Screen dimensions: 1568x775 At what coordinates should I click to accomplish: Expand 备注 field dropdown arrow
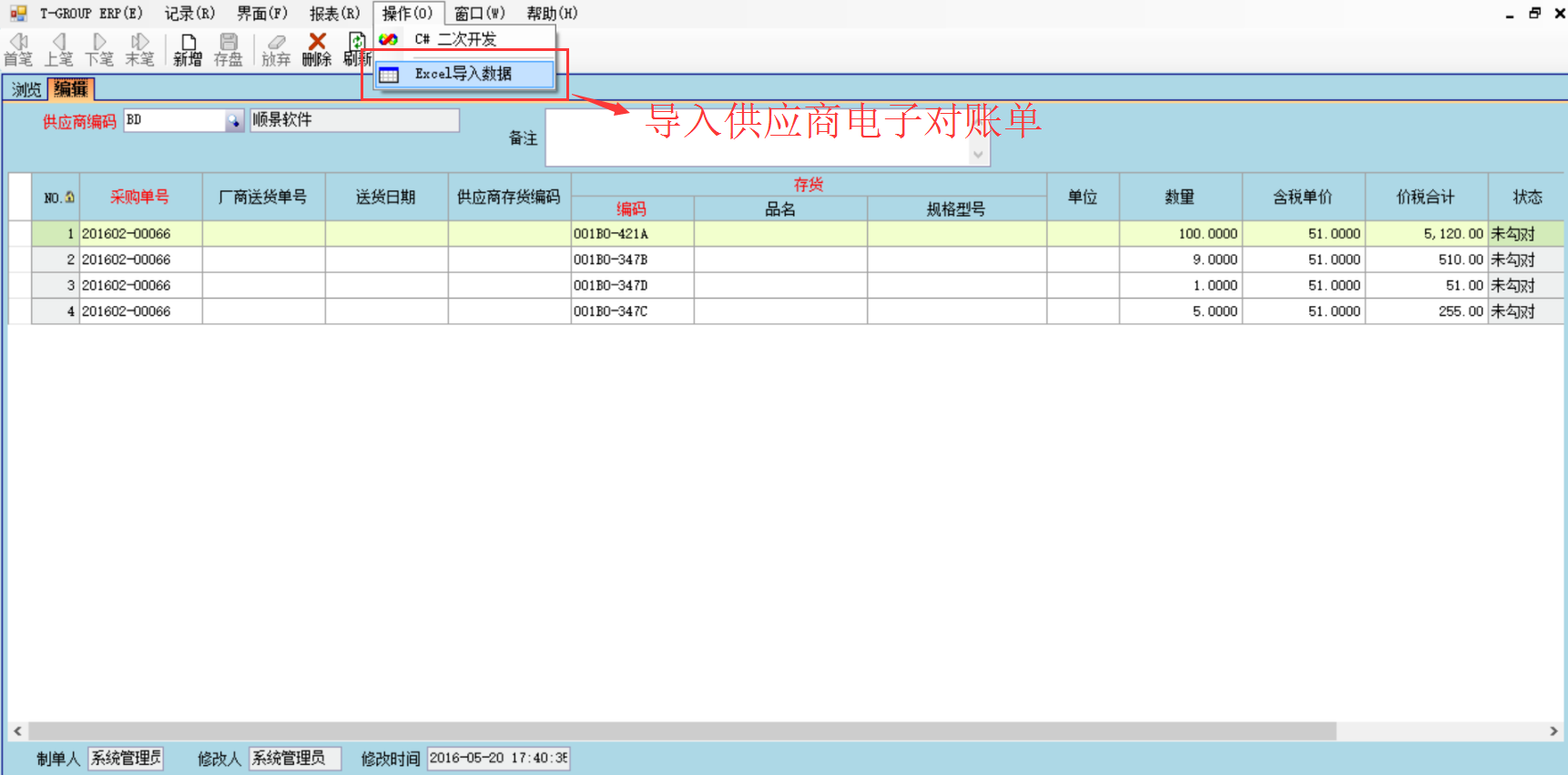(x=978, y=155)
